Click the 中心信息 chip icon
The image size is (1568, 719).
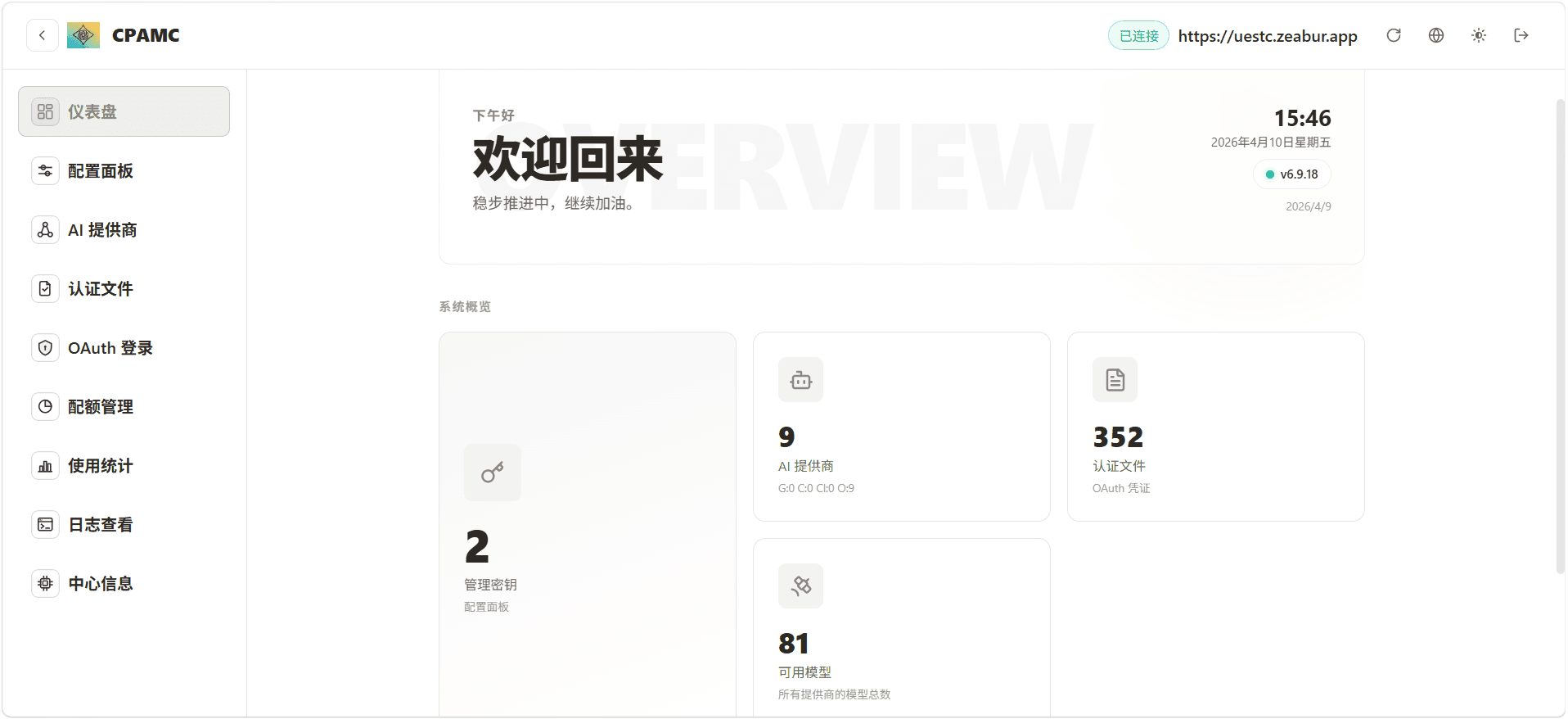tap(45, 583)
